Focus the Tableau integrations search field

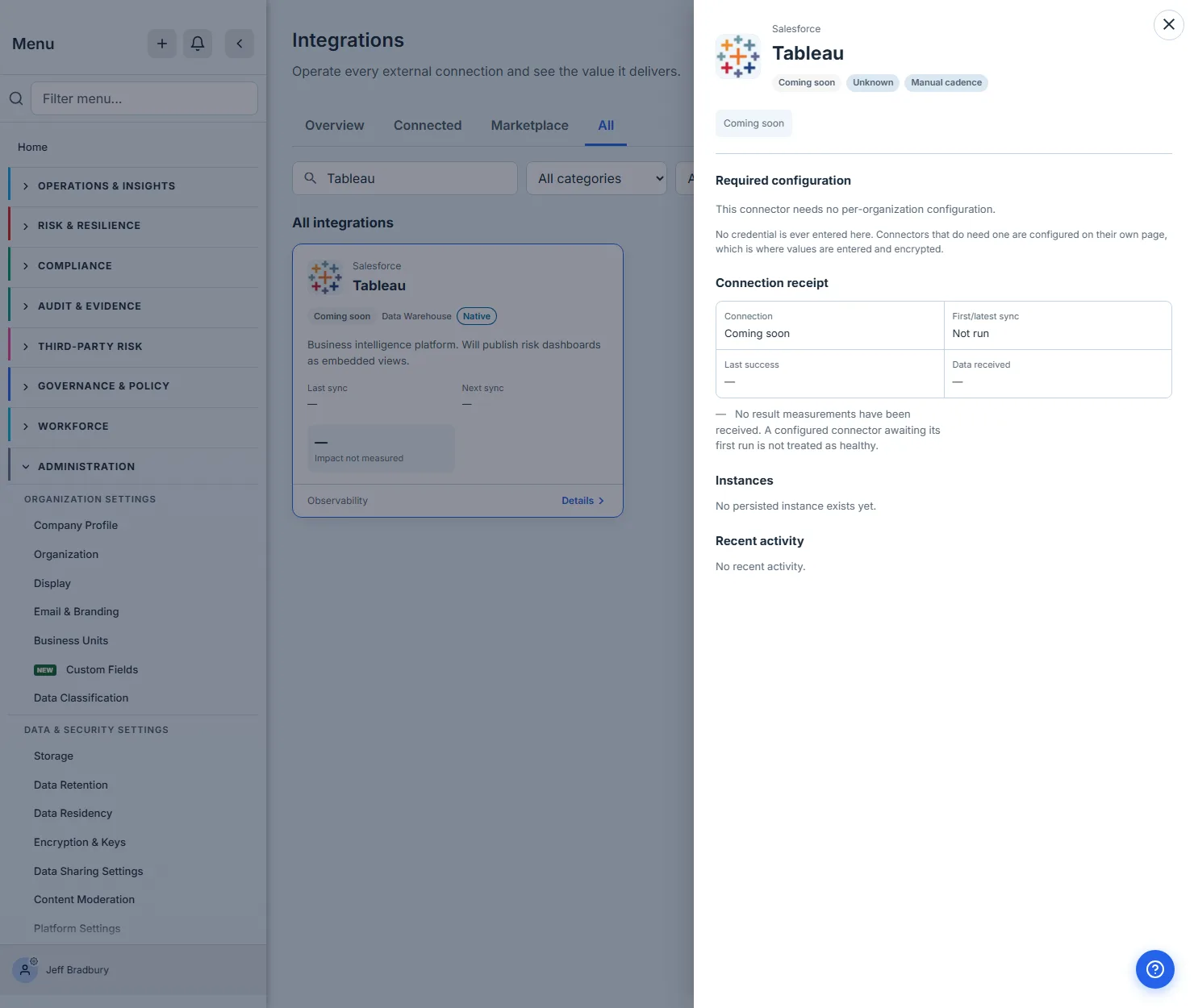point(405,178)
